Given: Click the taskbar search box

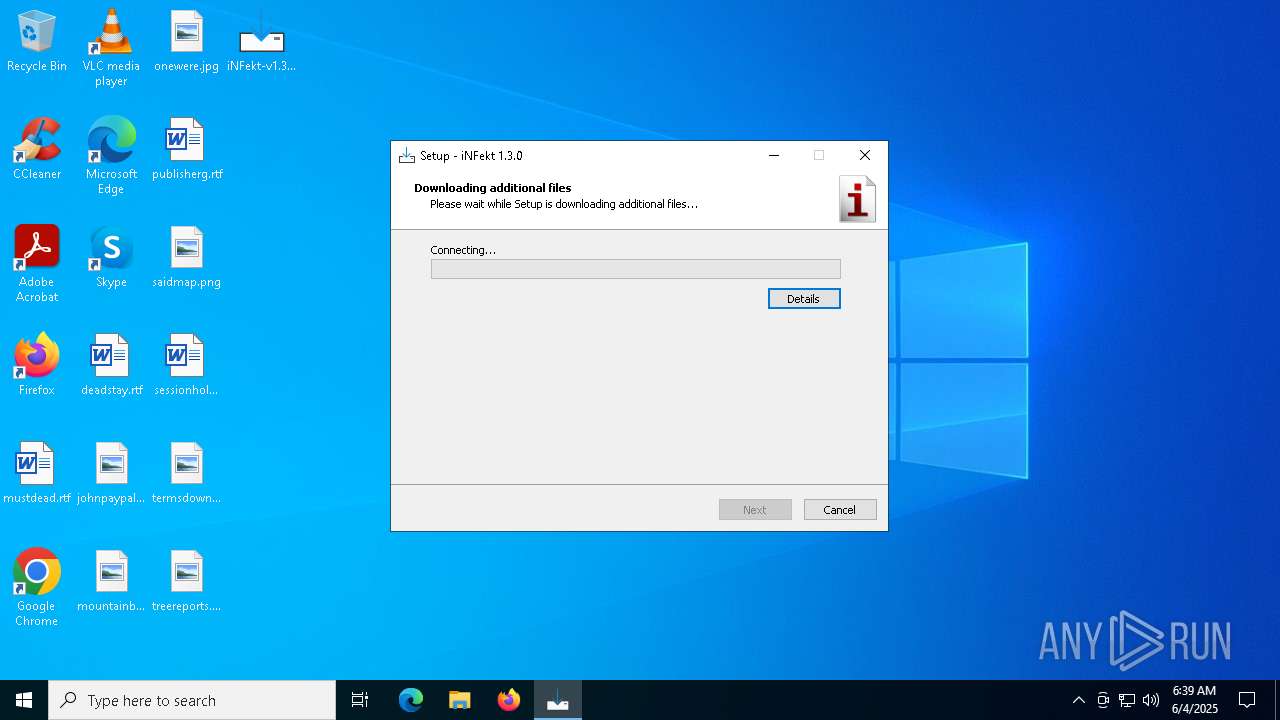Looking at the screenshot, I should (192, 700).
